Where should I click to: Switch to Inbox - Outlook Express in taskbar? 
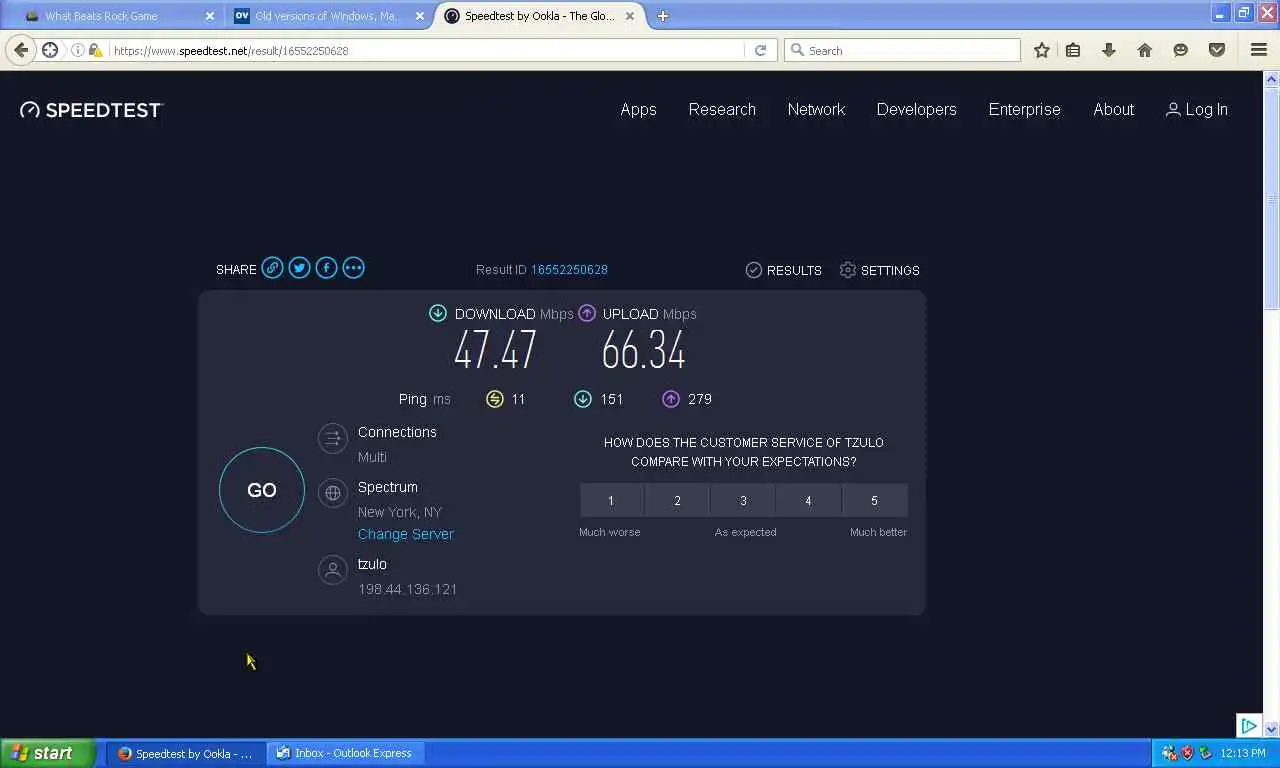tap(346, 753)
